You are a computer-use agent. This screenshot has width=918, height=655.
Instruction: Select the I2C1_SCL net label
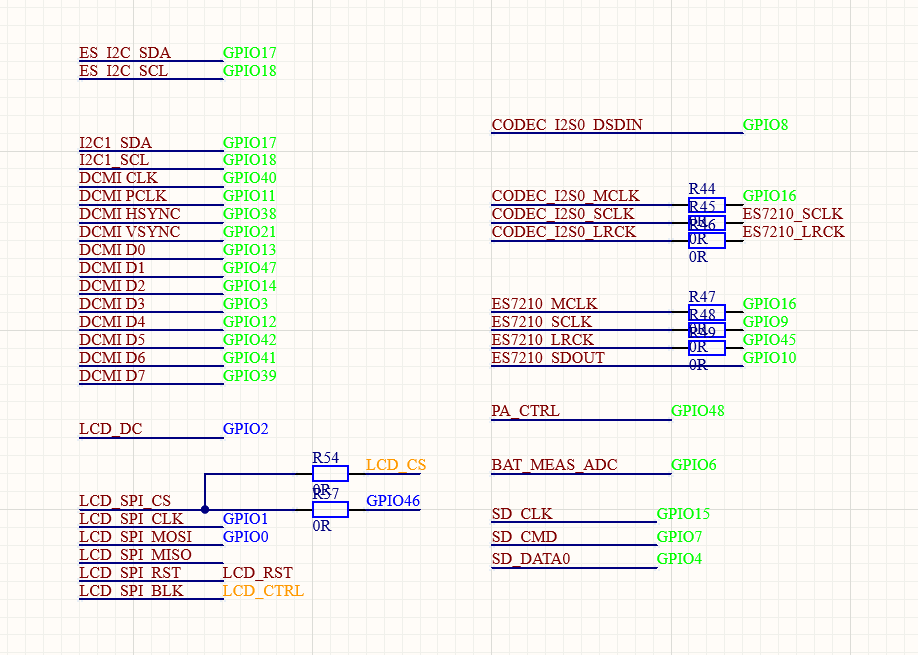[114, 160]
